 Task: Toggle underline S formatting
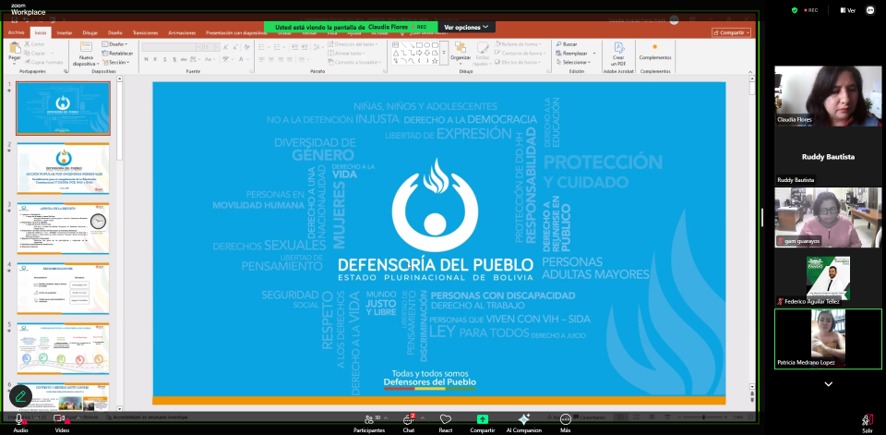click(x=166, y=59)
